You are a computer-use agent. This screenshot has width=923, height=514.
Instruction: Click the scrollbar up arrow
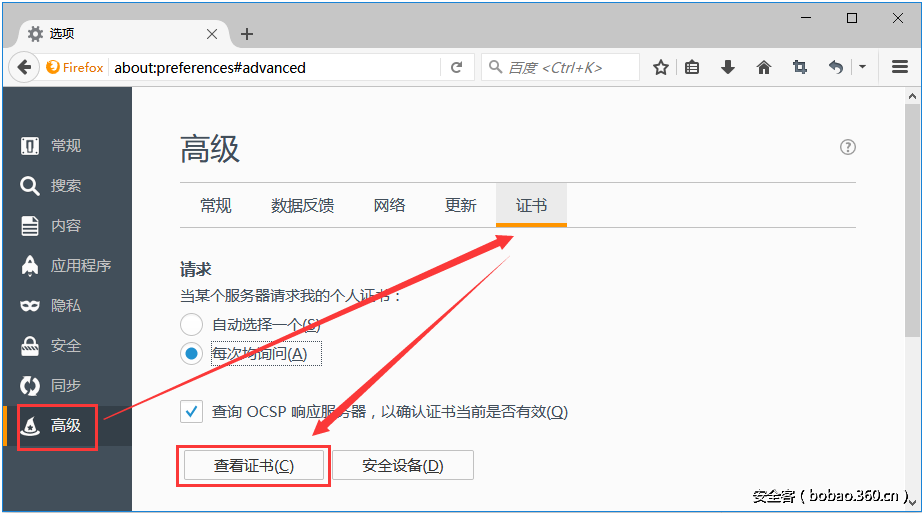(x=912, y=96)
